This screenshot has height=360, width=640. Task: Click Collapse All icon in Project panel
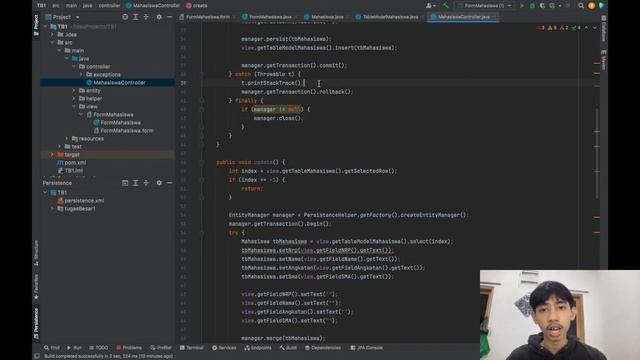146,17
